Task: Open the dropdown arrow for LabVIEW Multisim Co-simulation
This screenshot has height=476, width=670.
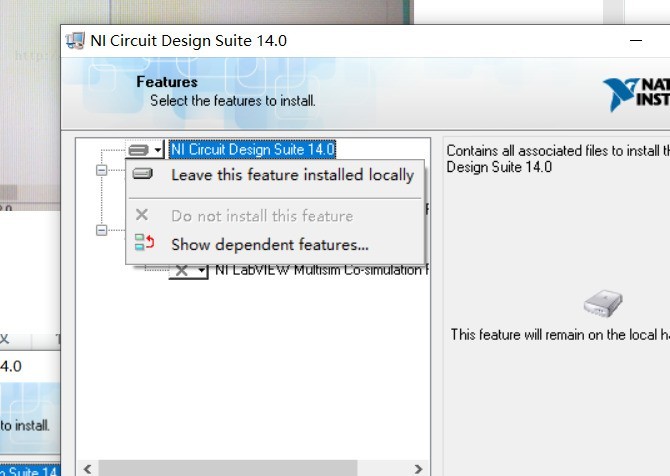Action: click(201, 271)
